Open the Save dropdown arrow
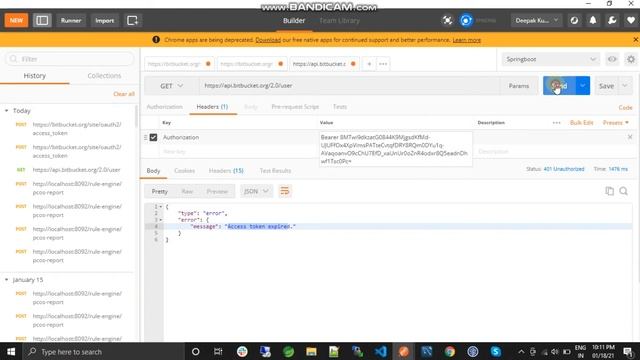640x360 pixels. click(625, 86)
